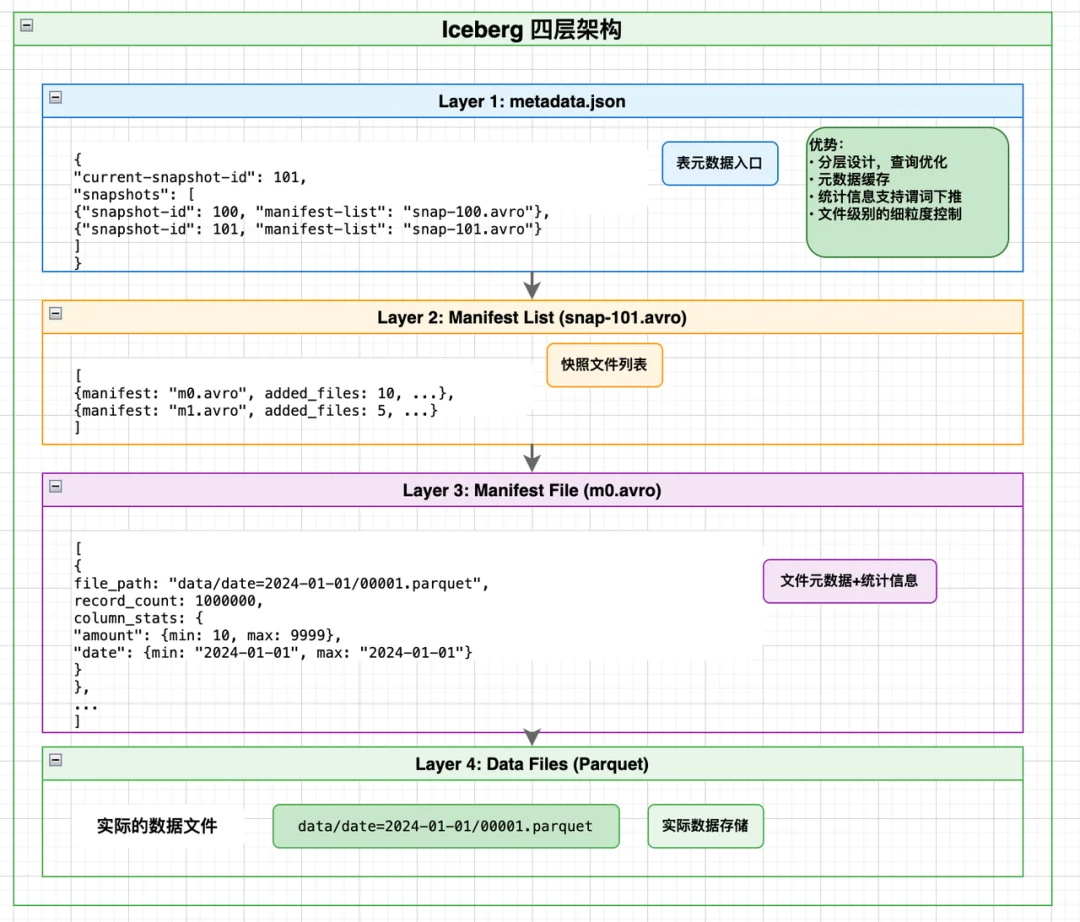This screenshot has width=1080, height=922.
Task: Click the arrow pointing to Layer 4
Action: 531,734
